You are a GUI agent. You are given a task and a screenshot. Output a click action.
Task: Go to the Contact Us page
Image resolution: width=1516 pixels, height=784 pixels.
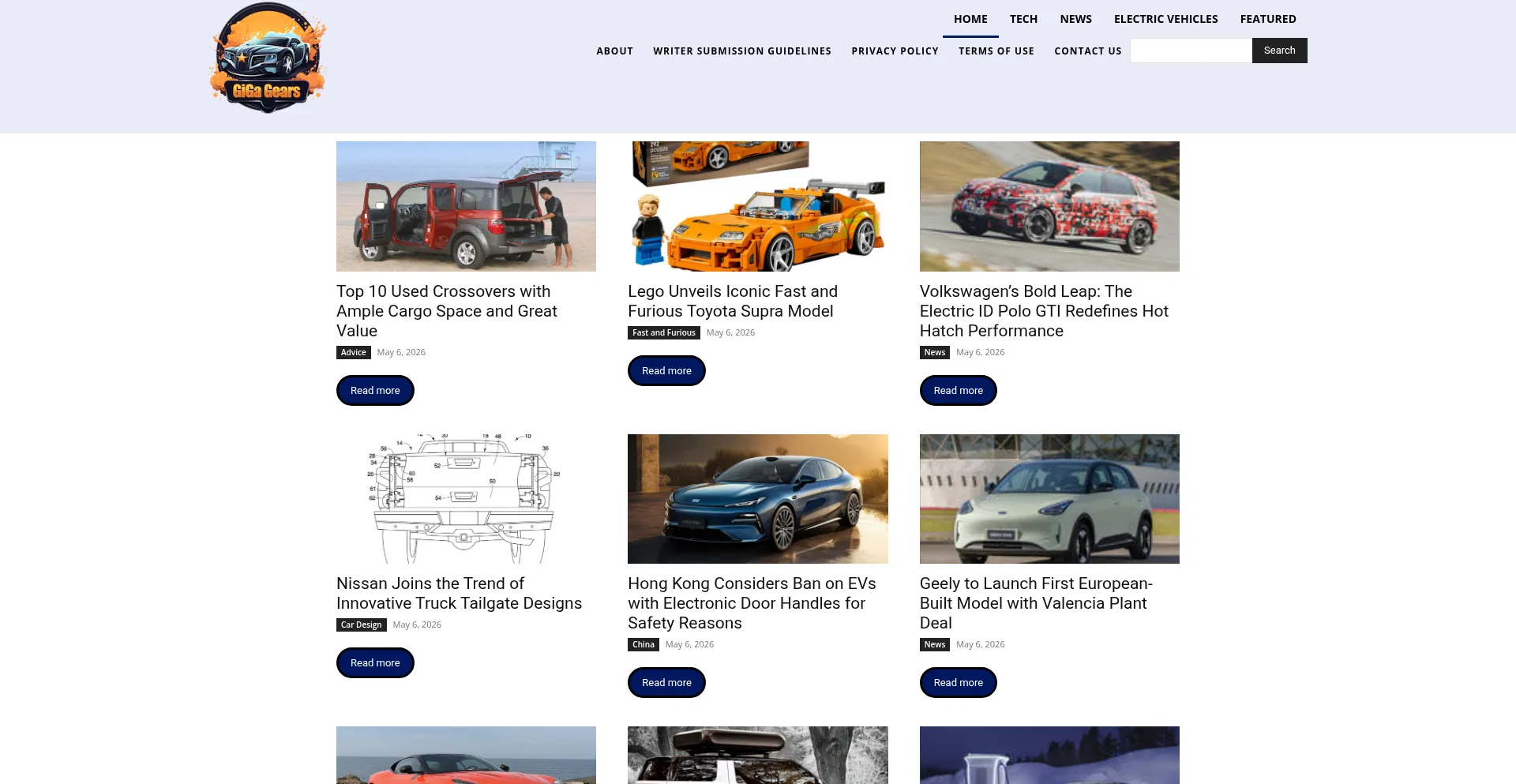(x=1087, y=51)
